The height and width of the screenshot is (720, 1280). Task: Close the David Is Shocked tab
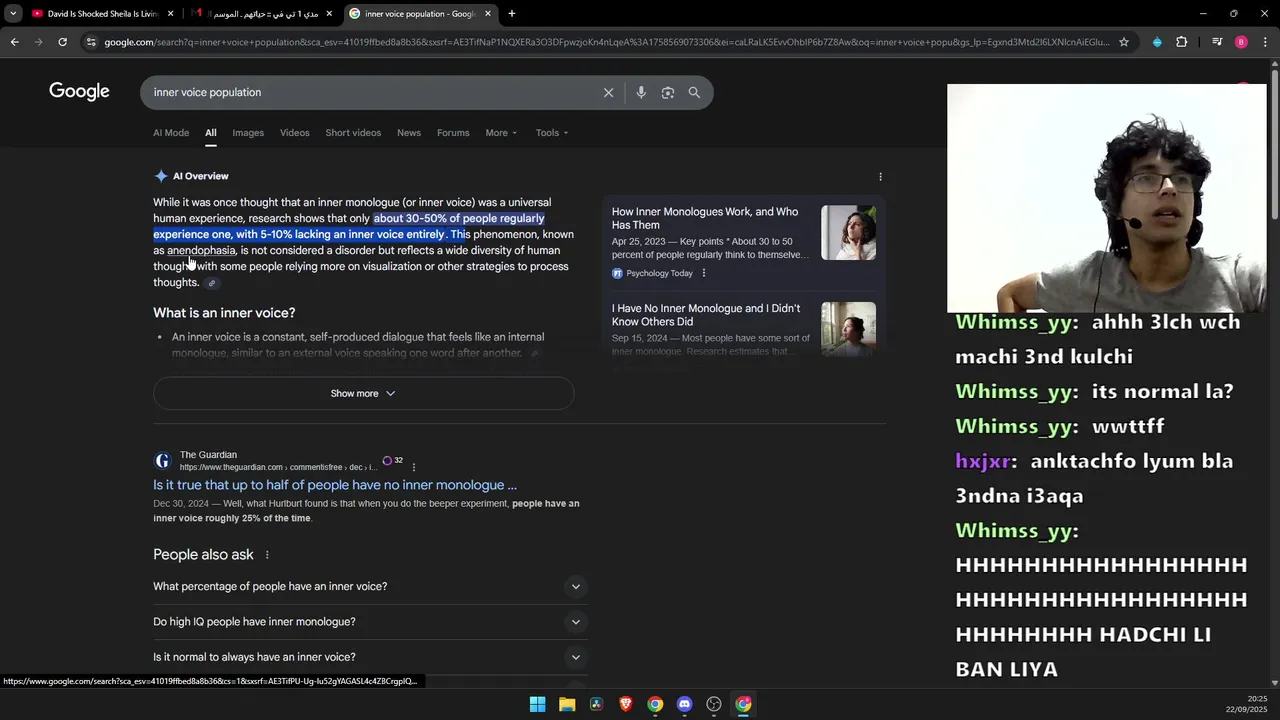pyautogui.click(x=170, y=14)
